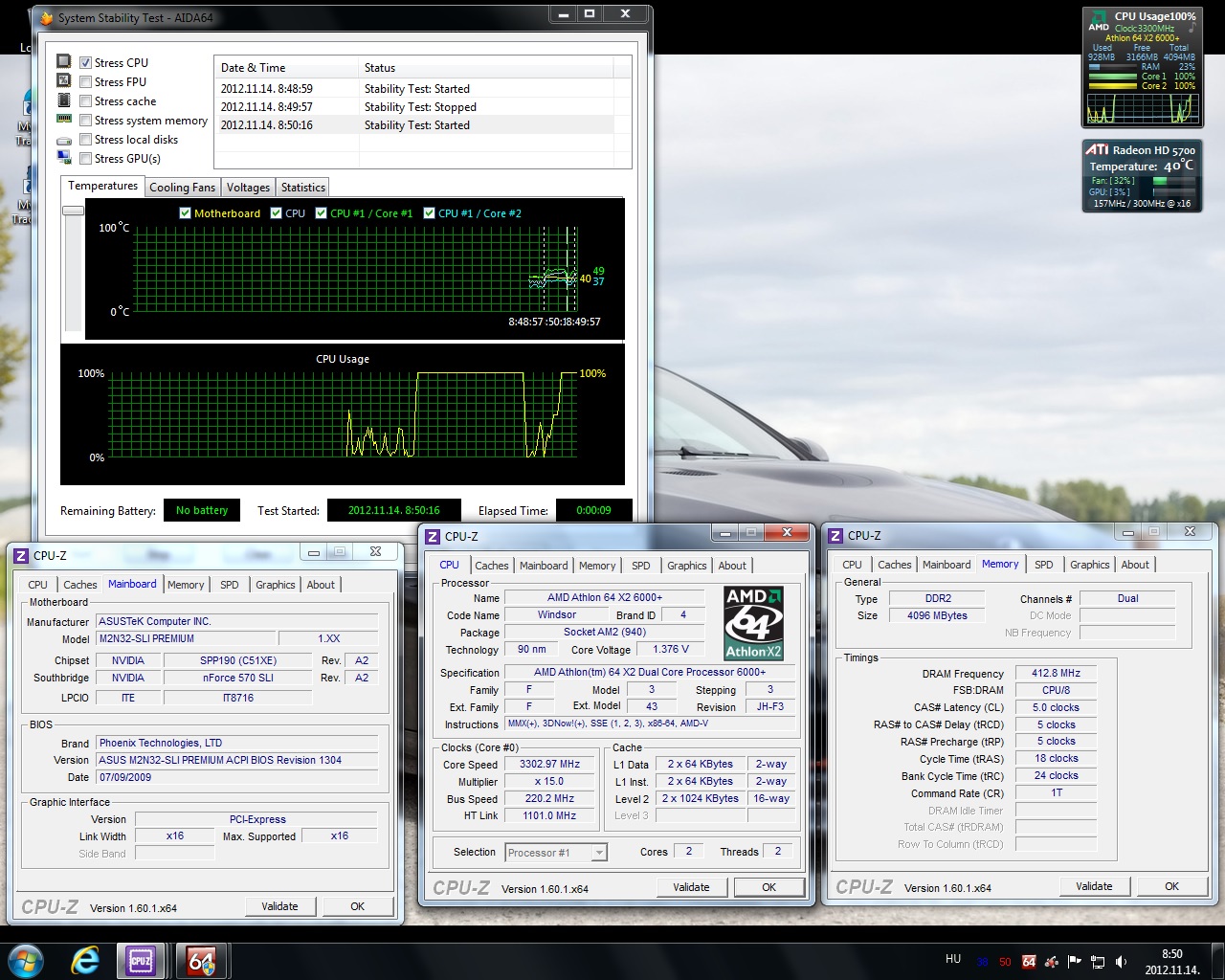The width and height of the screenshot is (1225, 980).
Task: Click the CPU-Z icon in the Mainboard window title
Action: tap(21, 555)
